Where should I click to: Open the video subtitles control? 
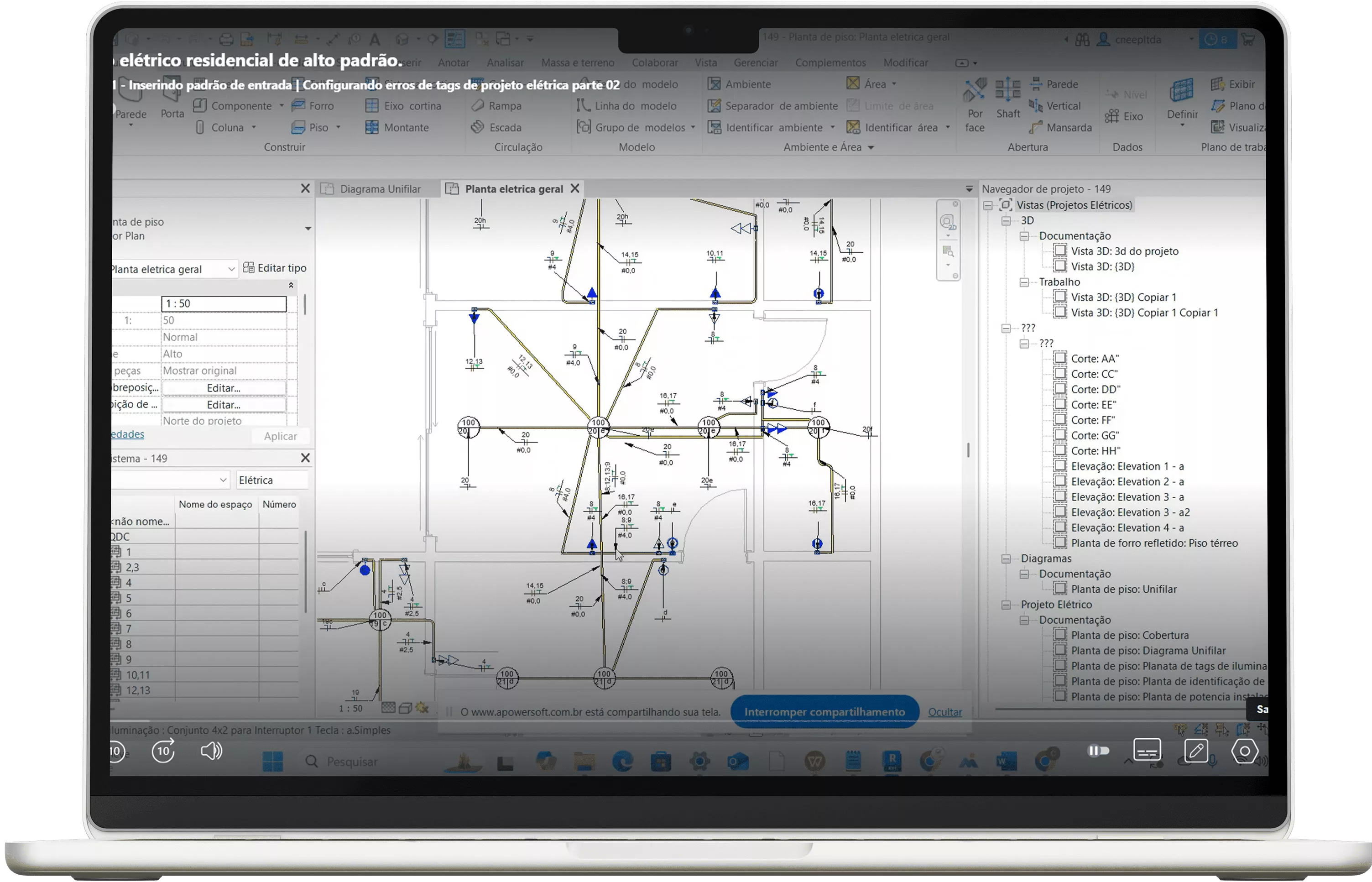point(1147,750)
